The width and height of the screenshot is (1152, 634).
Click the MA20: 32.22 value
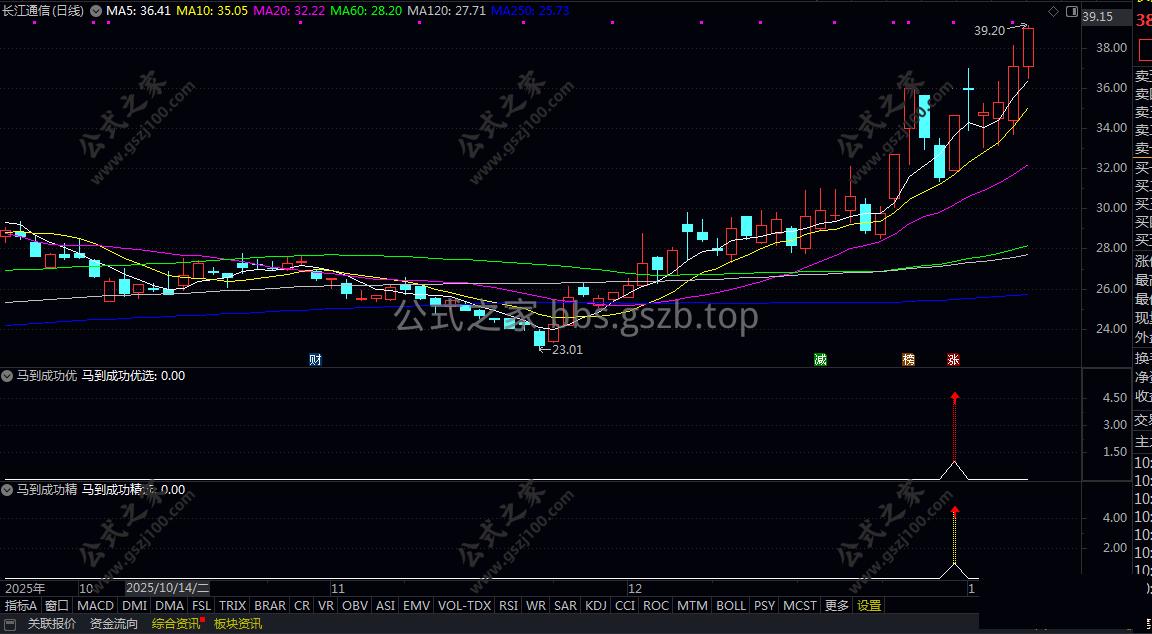pyautogui.click(x=289, y=11)
